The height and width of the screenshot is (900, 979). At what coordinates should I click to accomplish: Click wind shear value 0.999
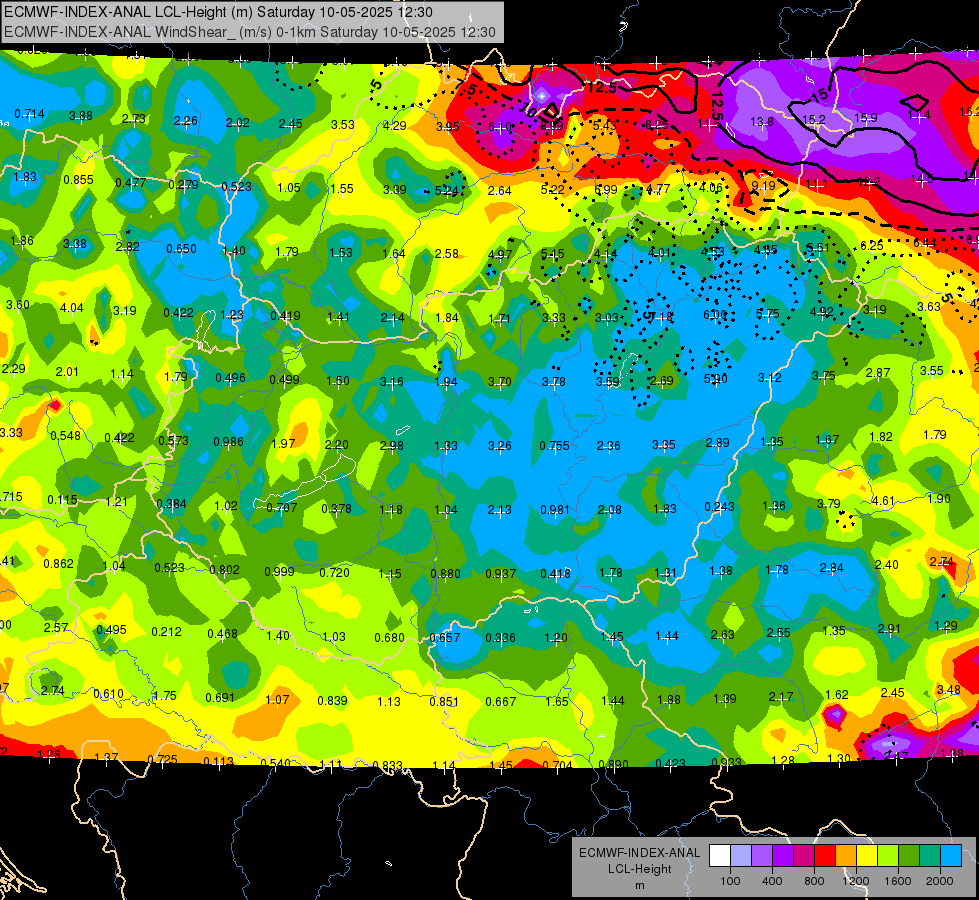280,572
